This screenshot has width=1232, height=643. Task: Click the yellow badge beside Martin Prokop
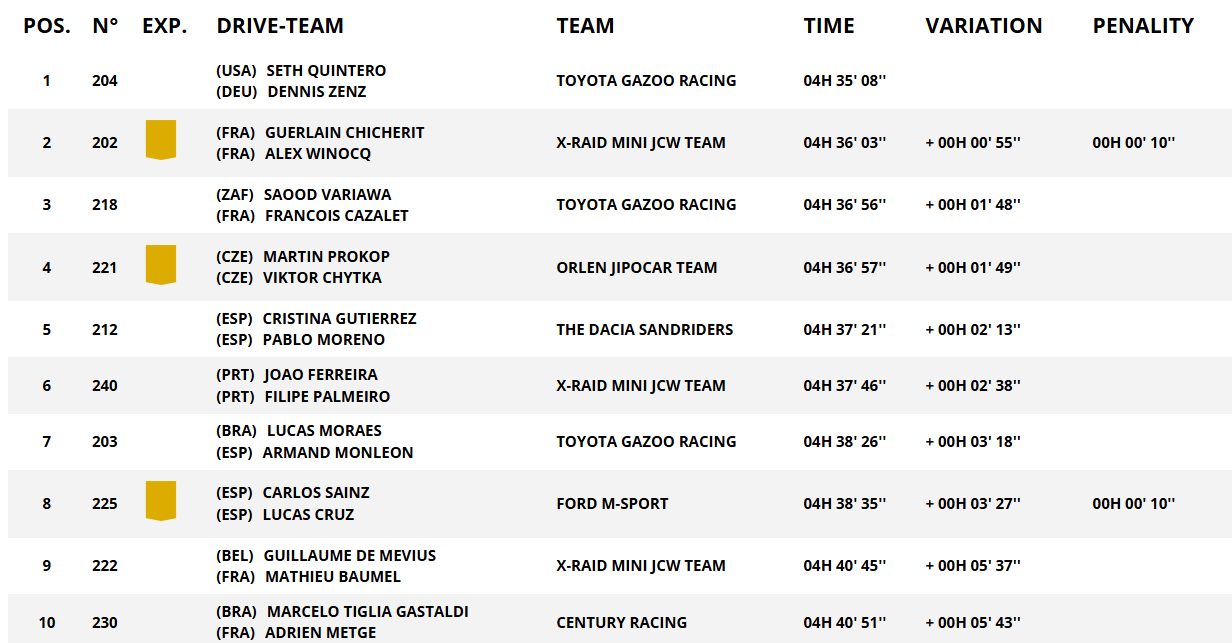coord(161,265)
